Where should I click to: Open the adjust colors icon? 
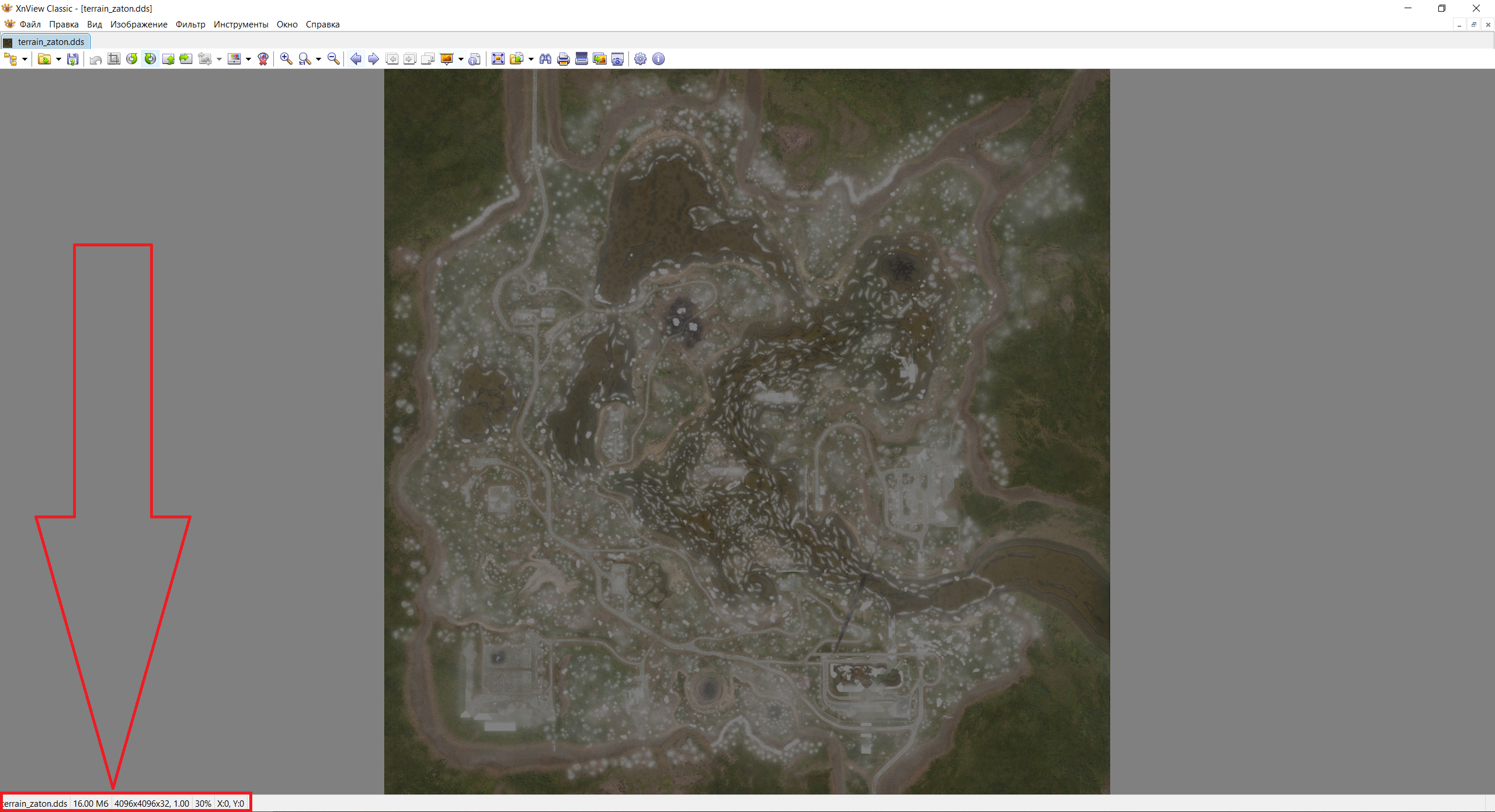point(234,59)
